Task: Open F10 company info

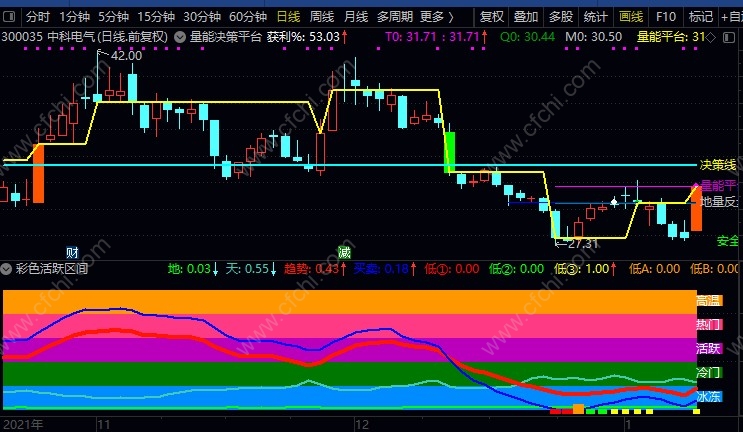Action: tap(666, 18)
